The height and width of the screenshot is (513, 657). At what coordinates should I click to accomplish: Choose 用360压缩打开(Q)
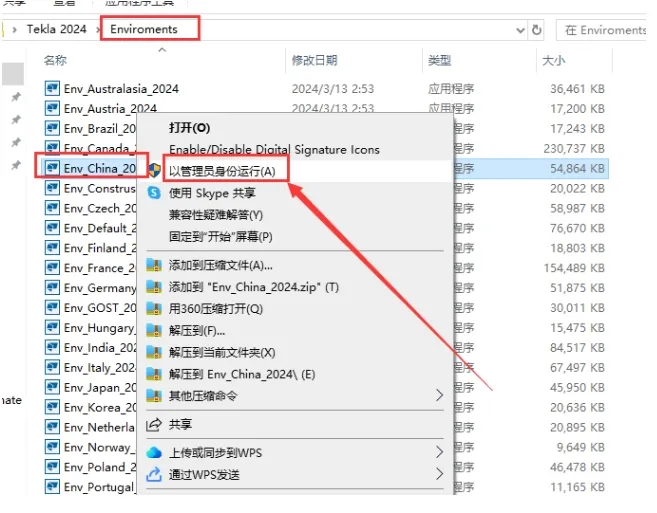tap(216, 309)
